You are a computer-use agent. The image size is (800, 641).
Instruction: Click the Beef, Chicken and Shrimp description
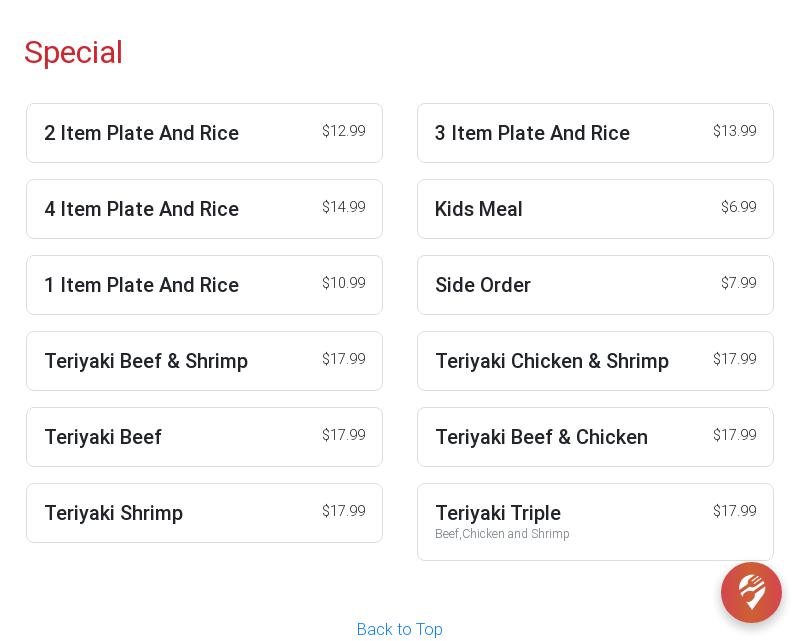click(x=502, y=534)
